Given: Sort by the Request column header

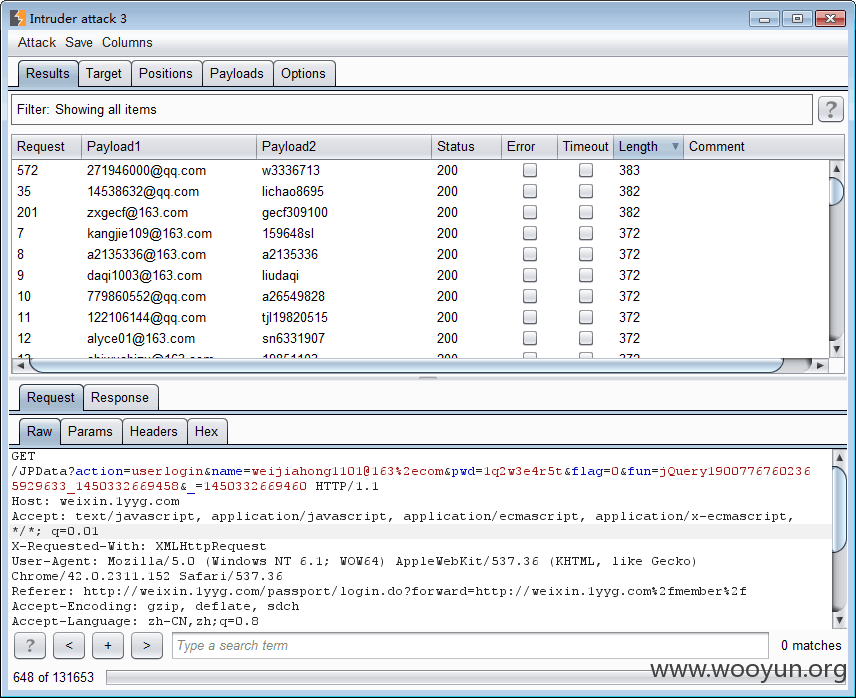Looking at the screenshot, I should 46,147.
